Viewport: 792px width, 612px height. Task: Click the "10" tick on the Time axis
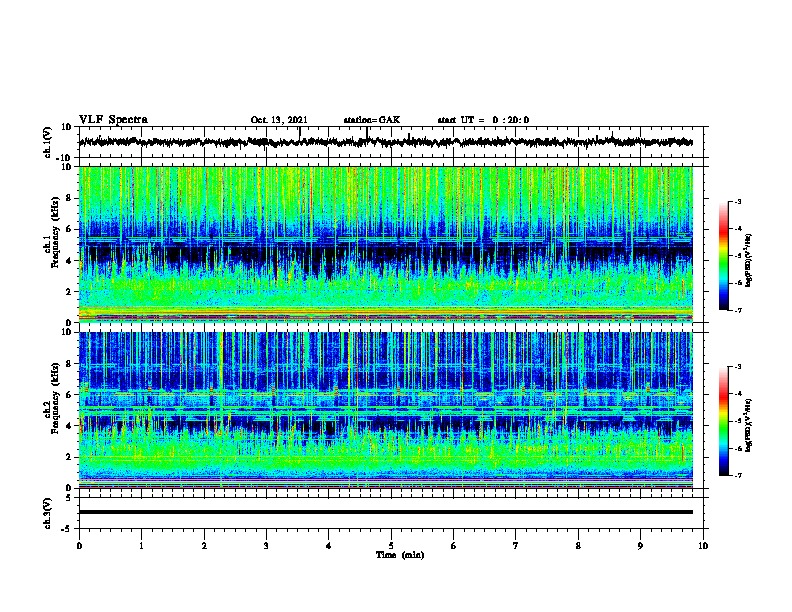point(703,546)
